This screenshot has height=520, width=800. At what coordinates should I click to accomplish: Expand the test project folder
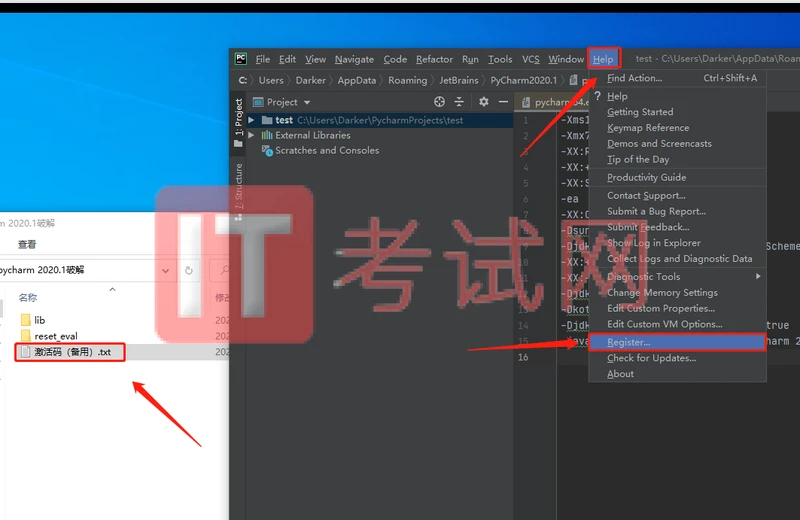click(x=251, y=120)
